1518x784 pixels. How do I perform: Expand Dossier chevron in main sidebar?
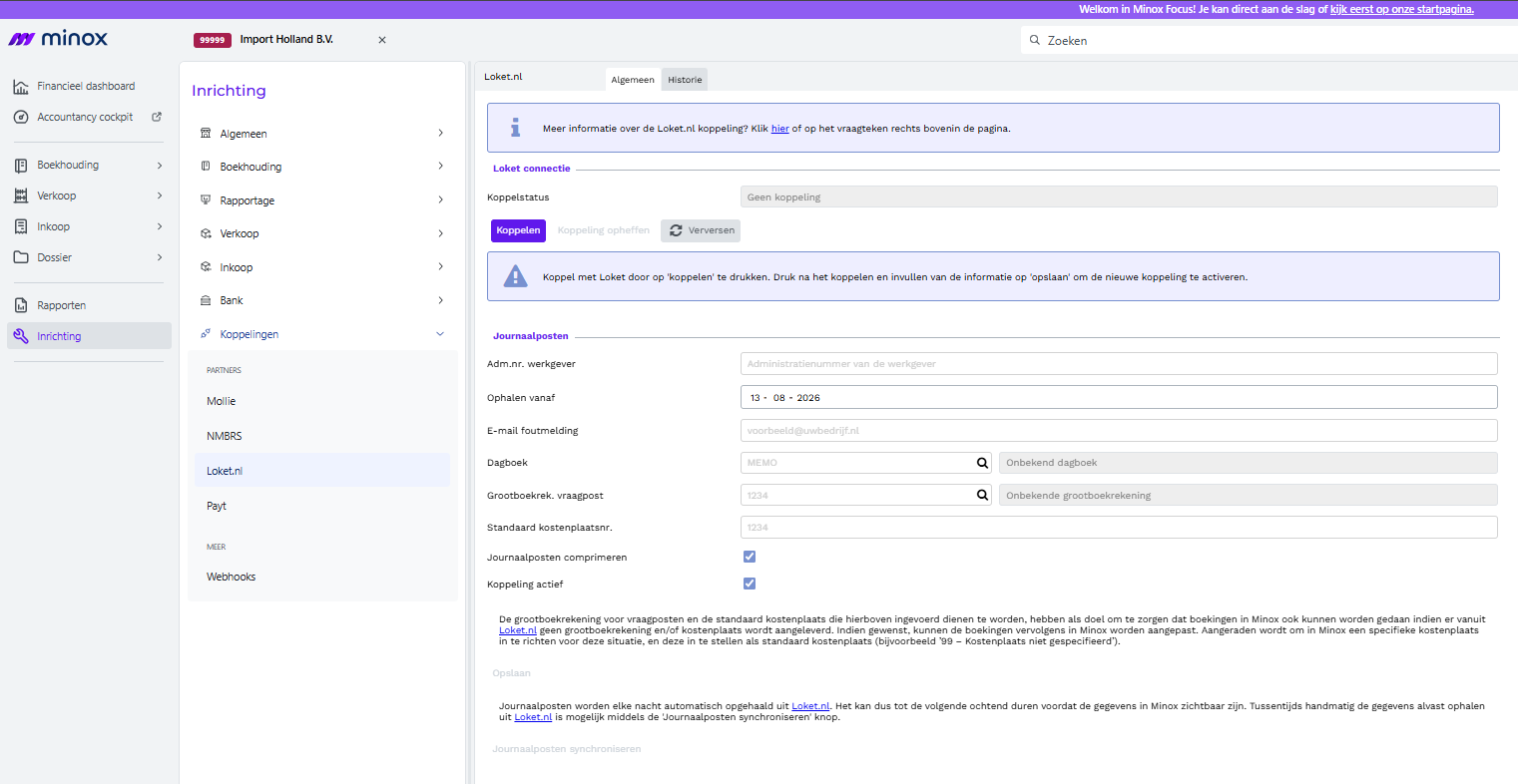click(160, 257)
